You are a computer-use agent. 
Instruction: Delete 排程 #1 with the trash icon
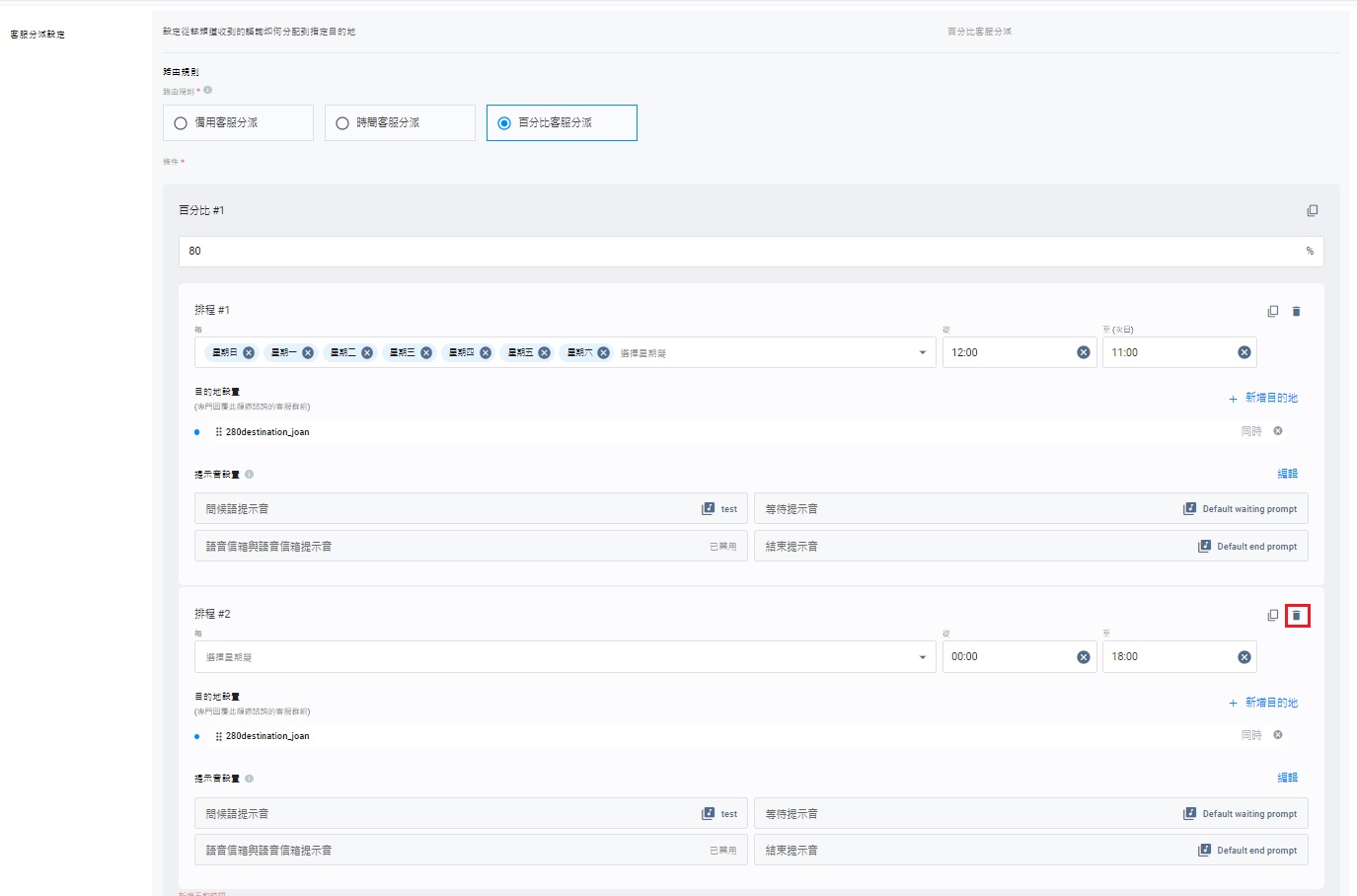[1297, 311]
